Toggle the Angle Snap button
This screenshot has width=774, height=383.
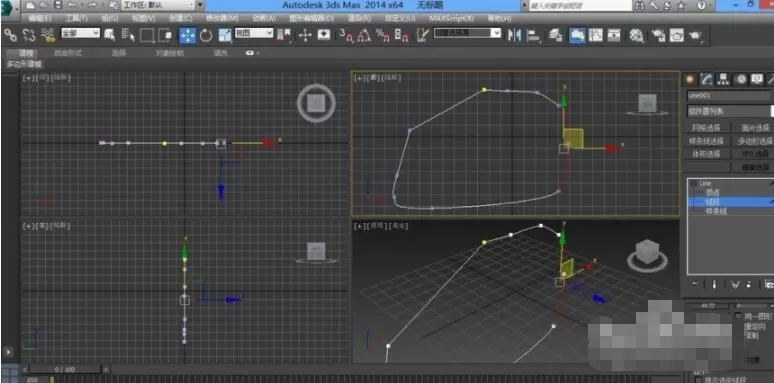364,35
